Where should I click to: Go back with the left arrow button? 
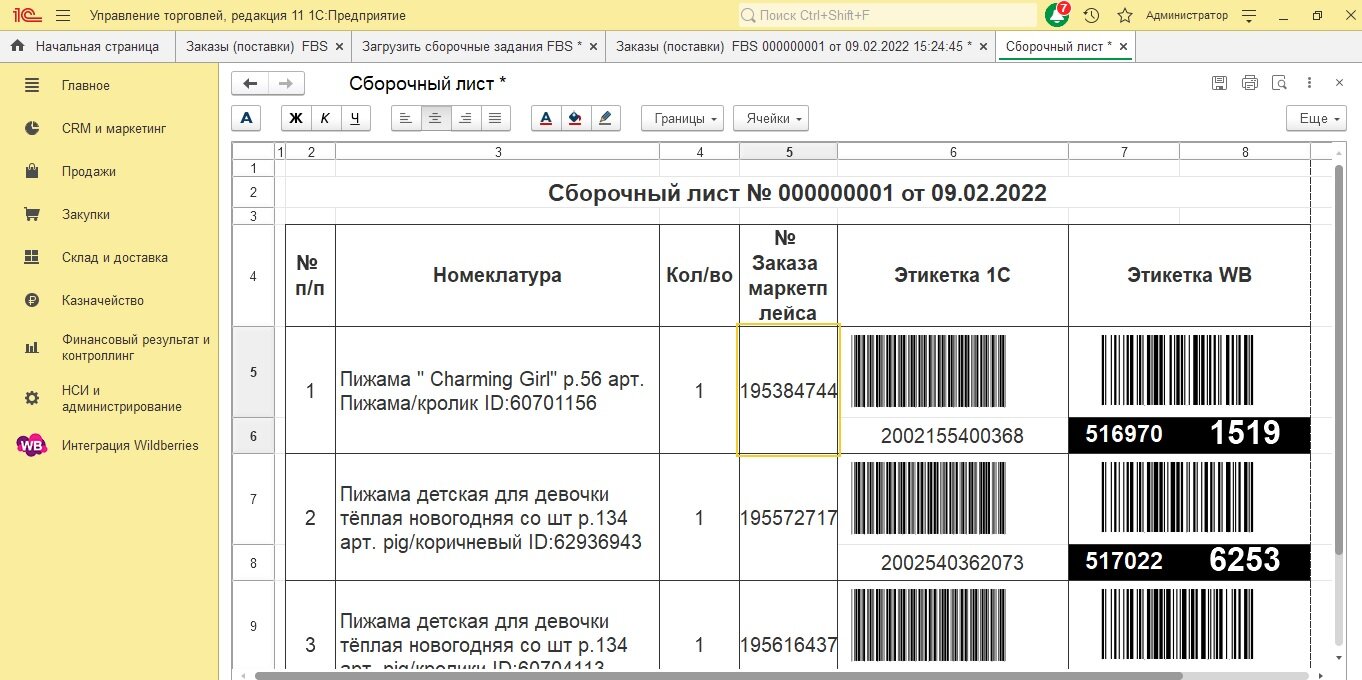[250, 84]
